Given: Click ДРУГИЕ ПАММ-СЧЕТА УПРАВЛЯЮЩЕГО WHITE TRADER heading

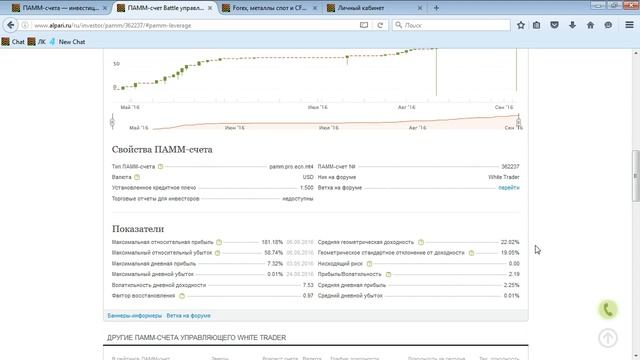Looking at the screenshot, I should (196, 338).
